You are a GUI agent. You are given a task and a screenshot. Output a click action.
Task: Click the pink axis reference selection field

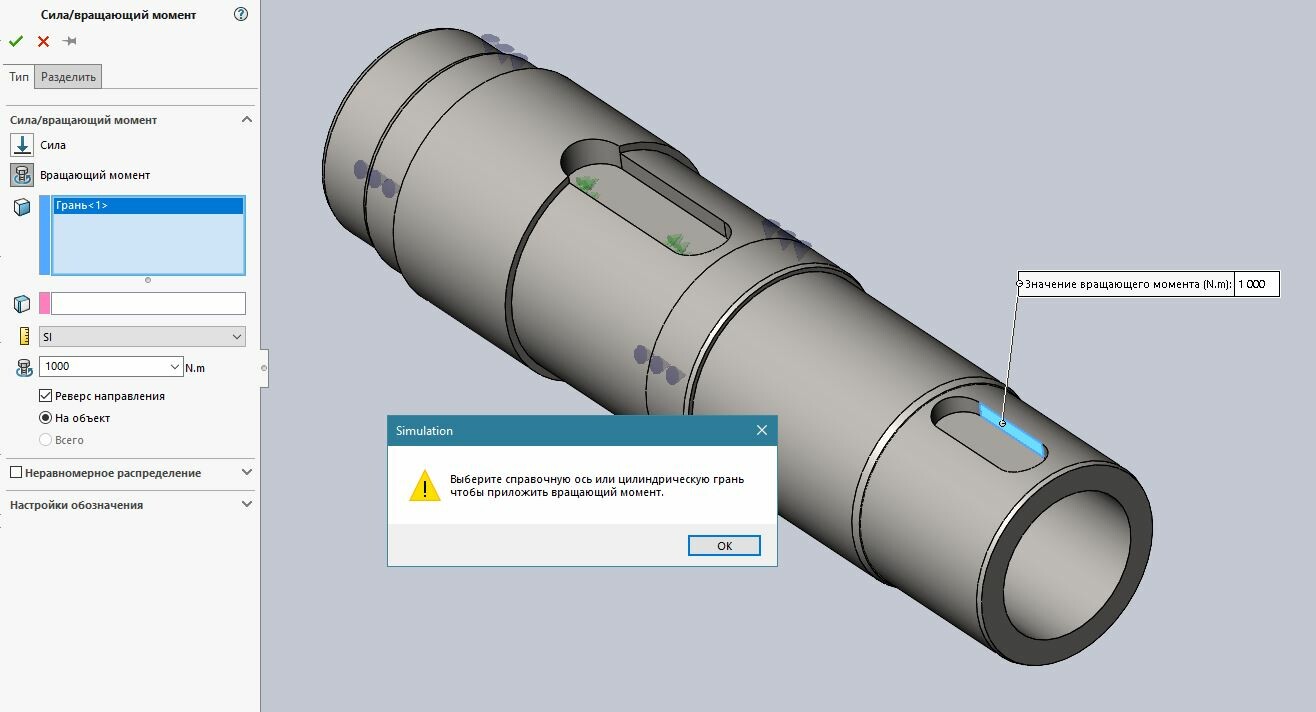(x=147, y=303)
